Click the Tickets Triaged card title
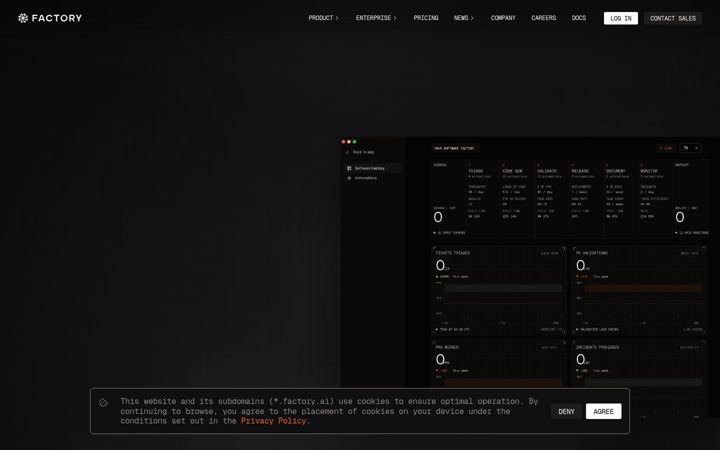This screenshot has height=450, width=720. [x=452, y=253]
